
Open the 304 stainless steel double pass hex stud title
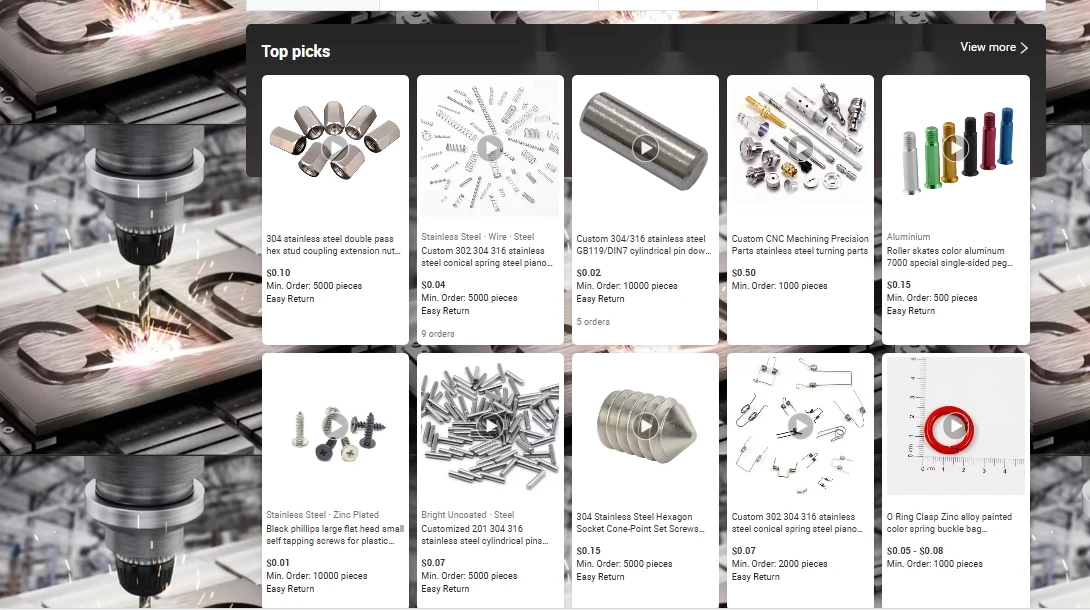[x=333, y=245]
